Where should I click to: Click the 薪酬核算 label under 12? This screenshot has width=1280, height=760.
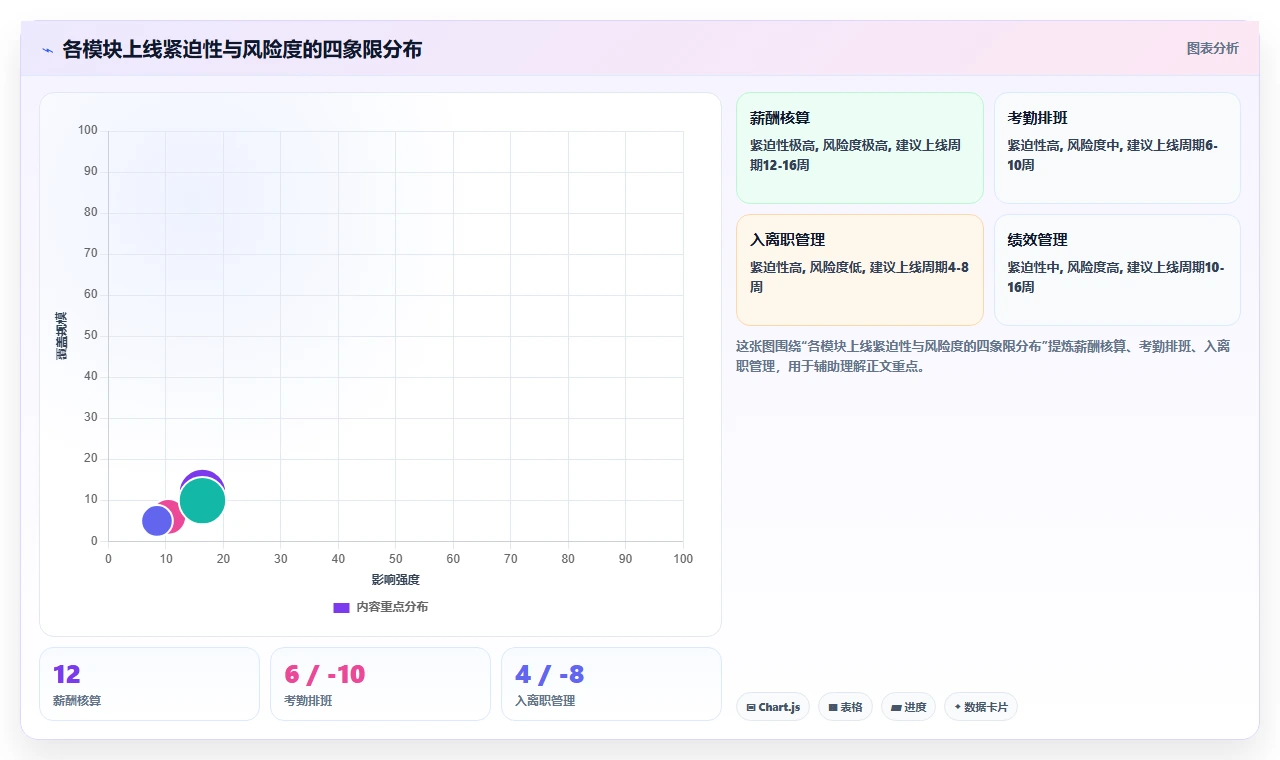pos(77,701)
